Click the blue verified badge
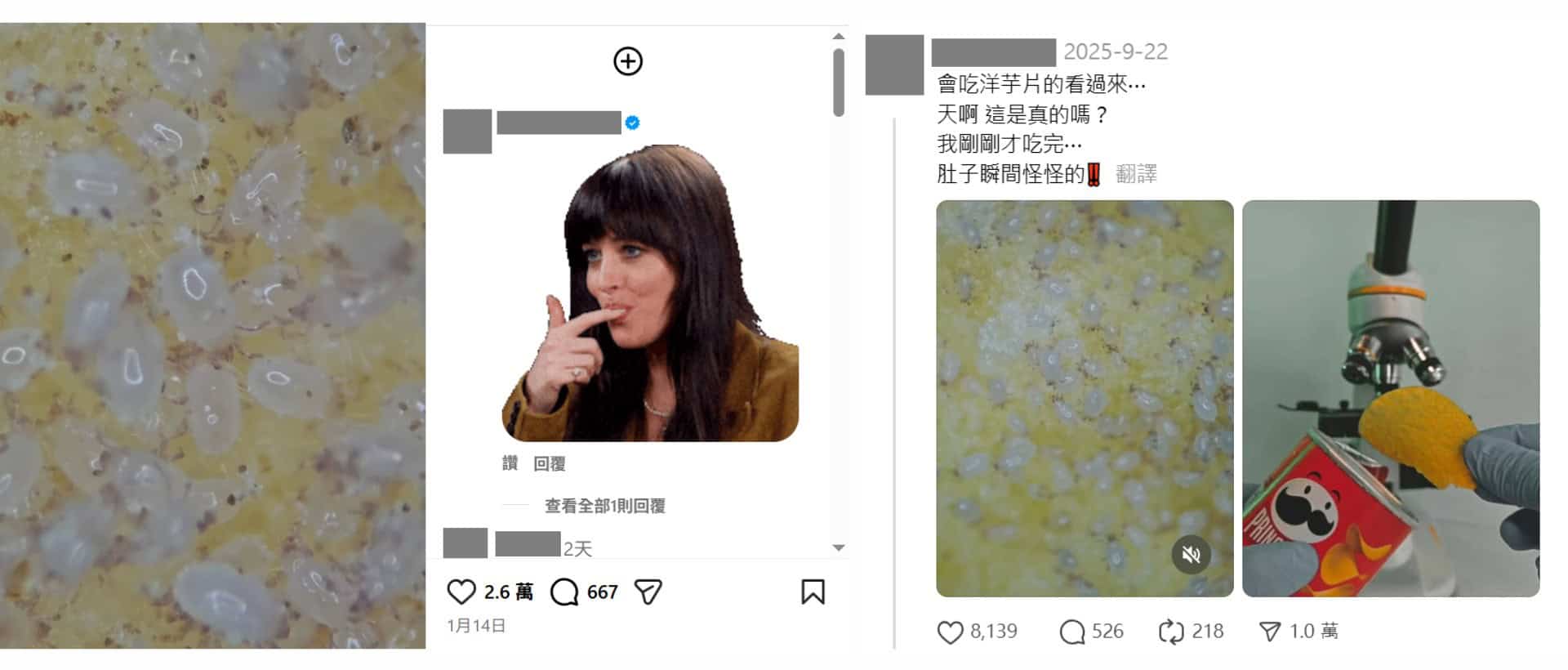The image size is (1568, 670). tap(632, 123)
